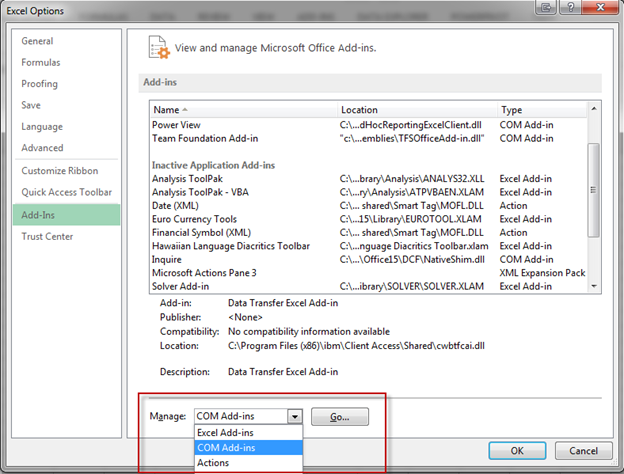The height and width of the screenshot is (474, 624).
Task: Select Hawaiian Language Diacritics Toolbar row
Action: 369,246
